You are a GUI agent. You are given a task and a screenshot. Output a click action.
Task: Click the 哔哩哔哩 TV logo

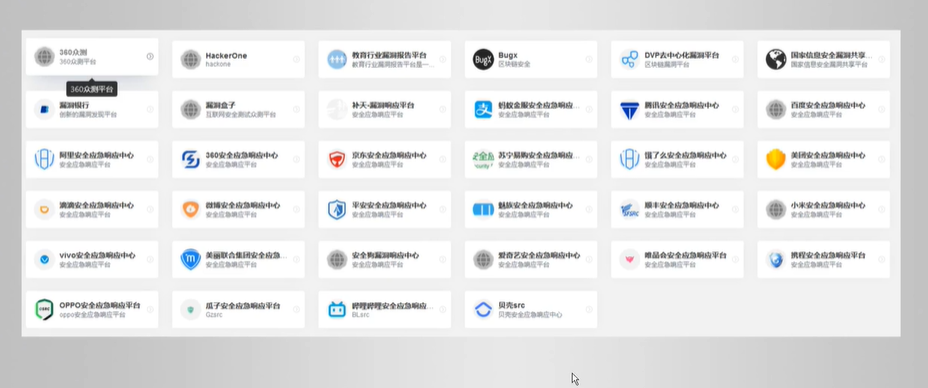click(337, 309)
